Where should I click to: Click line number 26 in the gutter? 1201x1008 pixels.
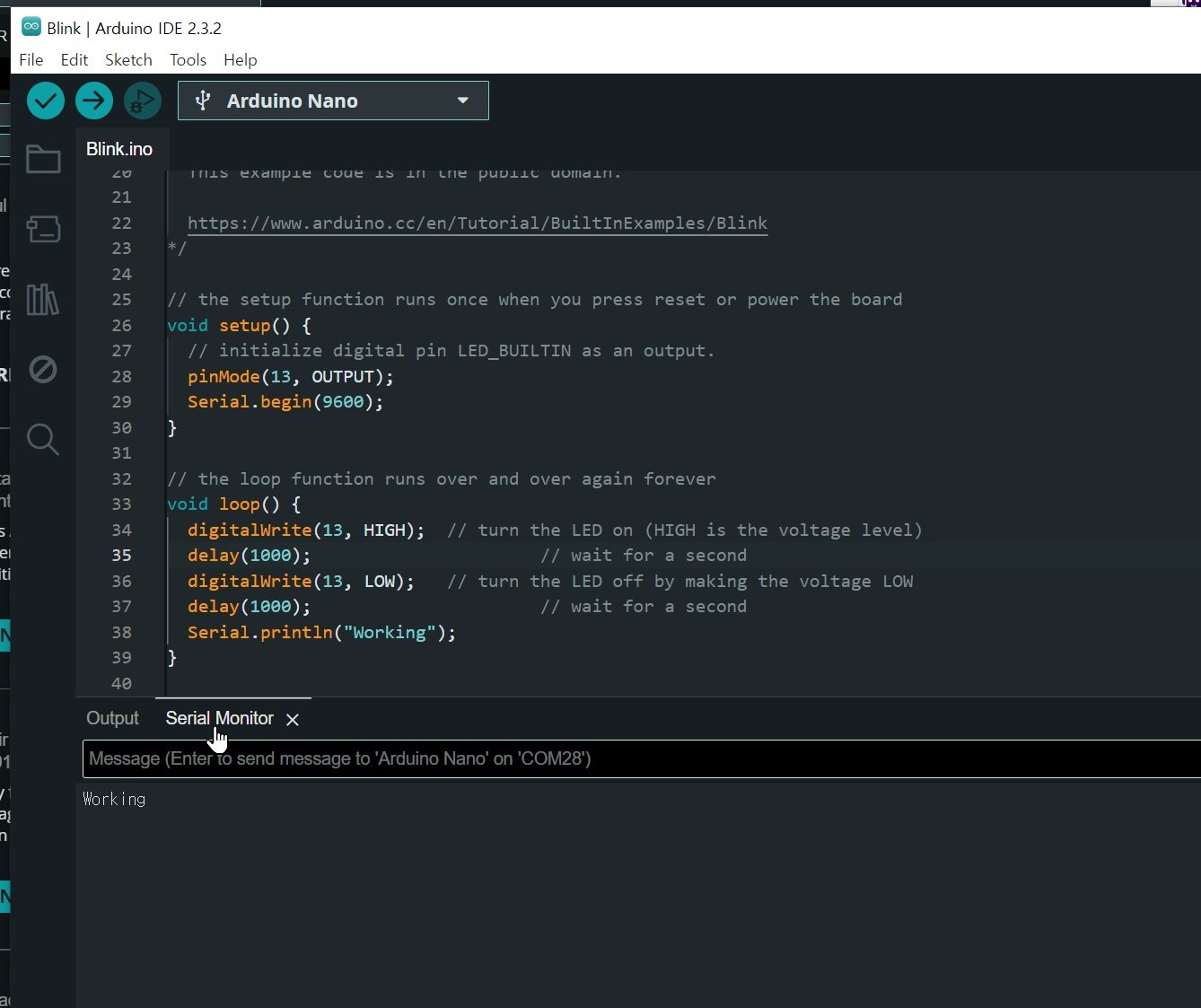[x=122, y=326]
